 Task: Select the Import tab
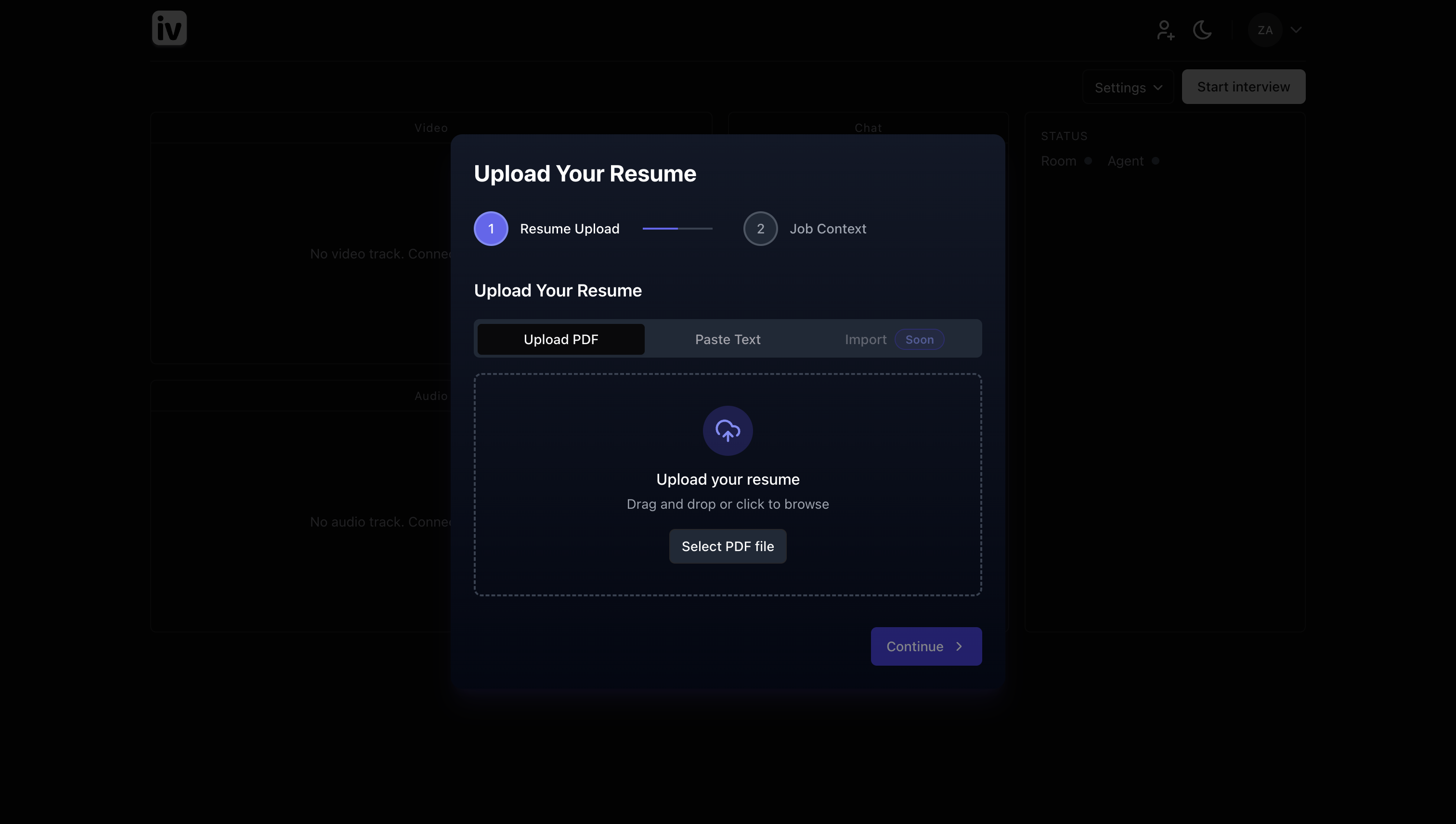(x=865, y=339)
